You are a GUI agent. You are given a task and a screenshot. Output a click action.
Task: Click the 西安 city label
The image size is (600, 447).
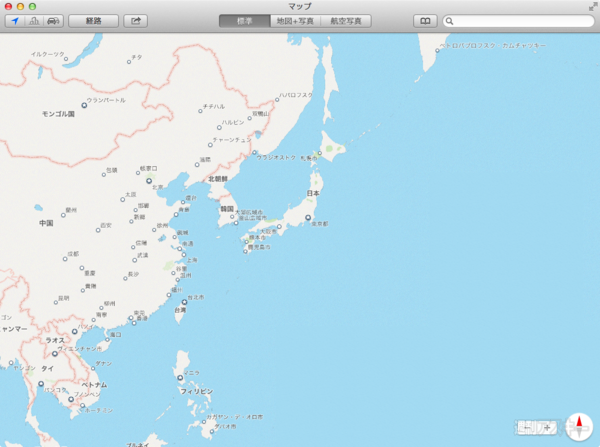tap(106, 225)
